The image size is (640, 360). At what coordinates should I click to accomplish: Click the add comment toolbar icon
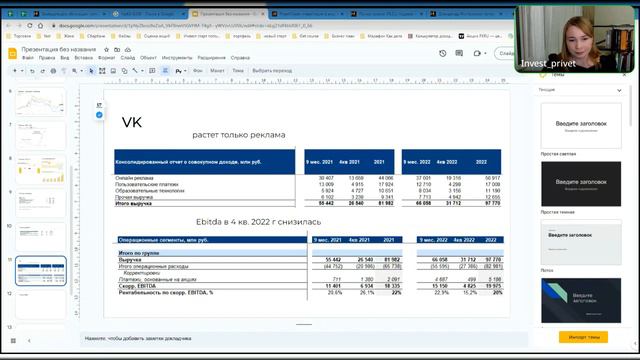tap(152, 71)
